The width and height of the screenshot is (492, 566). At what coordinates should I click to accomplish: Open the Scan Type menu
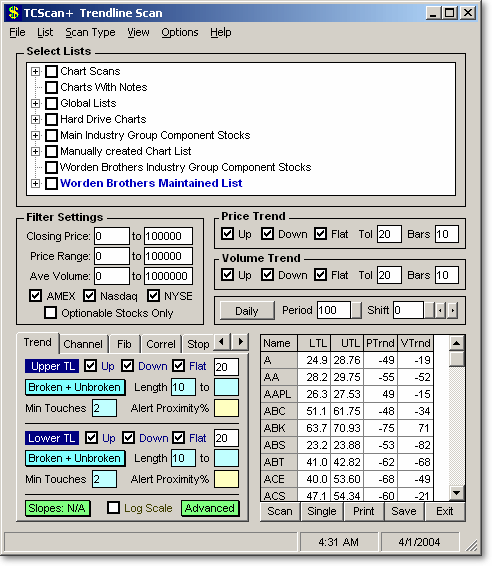90,32
